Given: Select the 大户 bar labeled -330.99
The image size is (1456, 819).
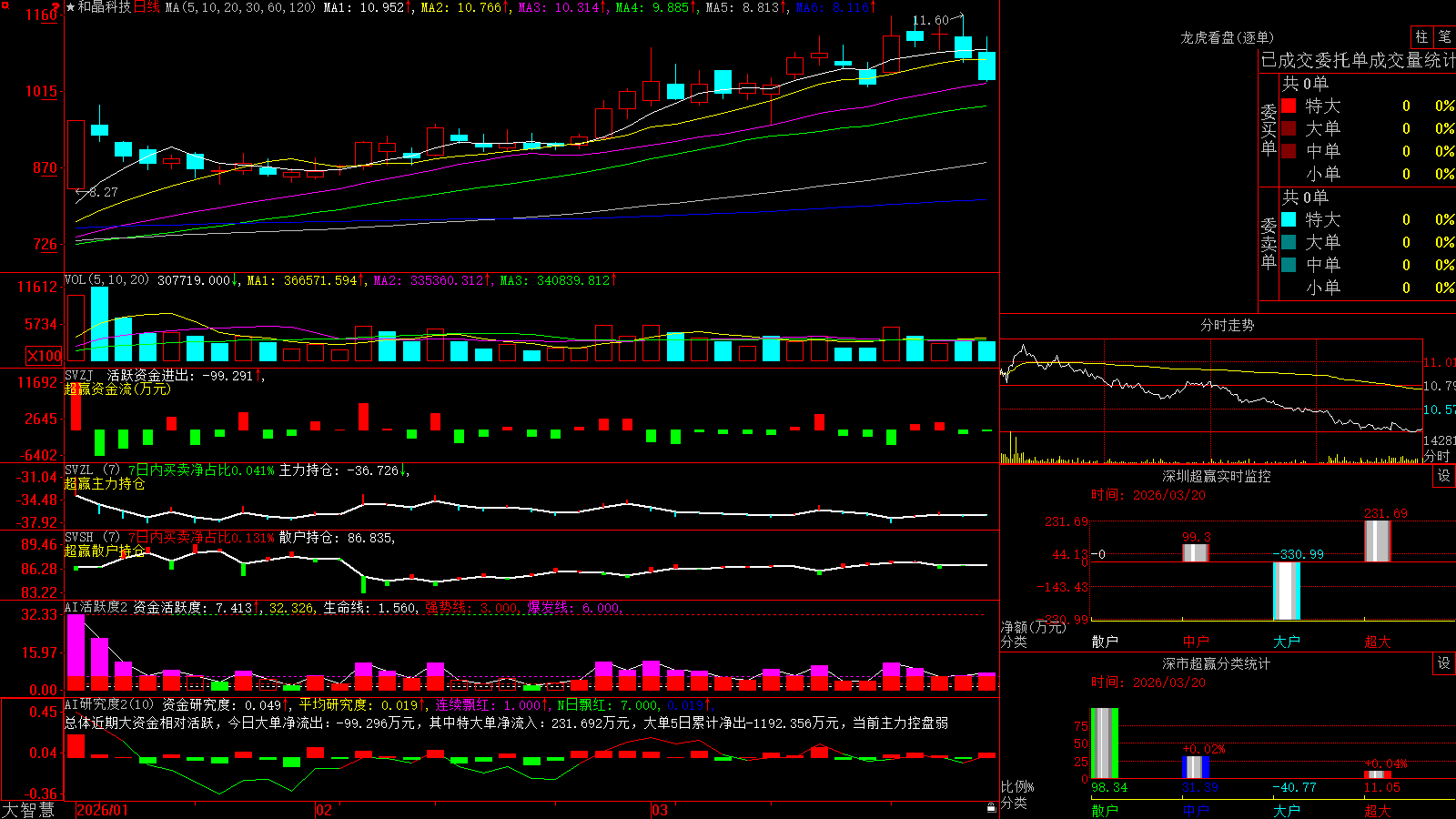Looking at the screenshot, I should [1287, 591].
